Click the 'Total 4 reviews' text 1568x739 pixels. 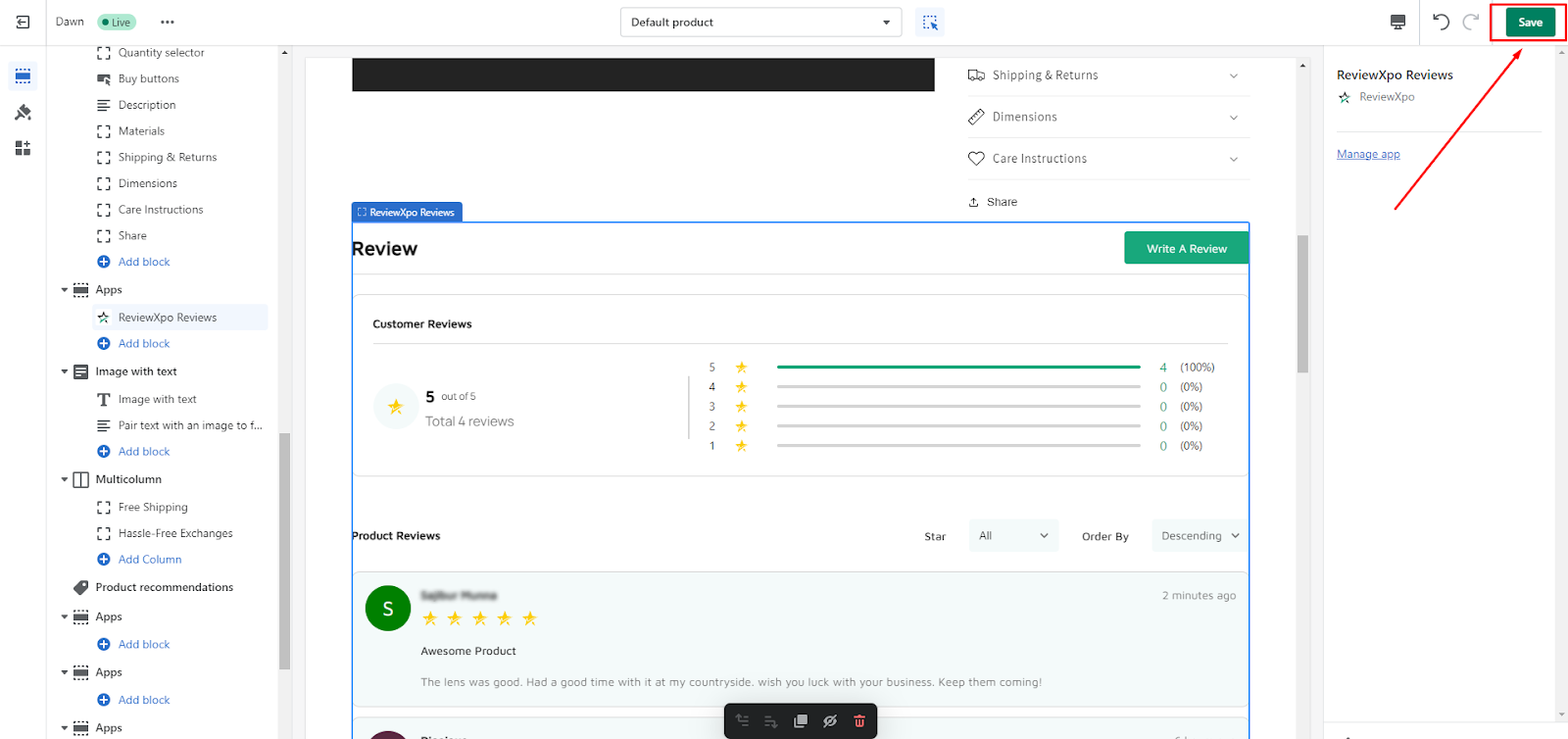(469, 422)
